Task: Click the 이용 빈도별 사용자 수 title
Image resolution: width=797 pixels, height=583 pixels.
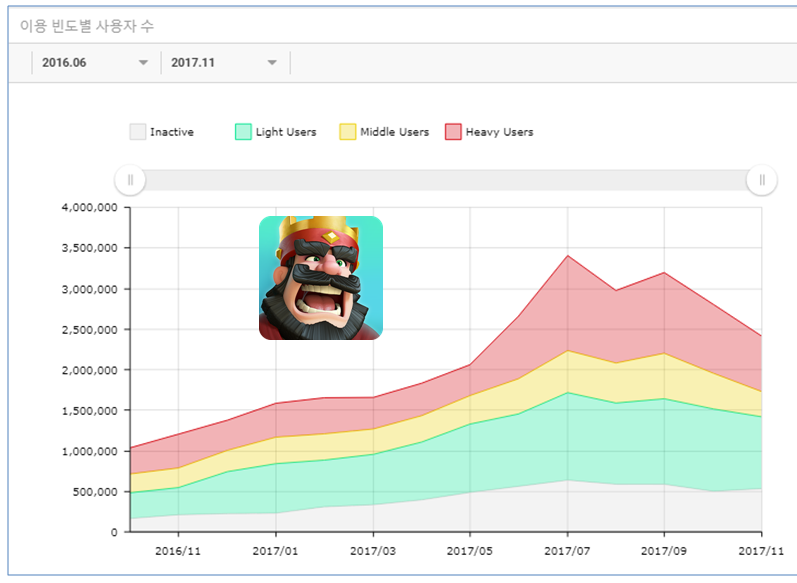Action: click(87, 26)
